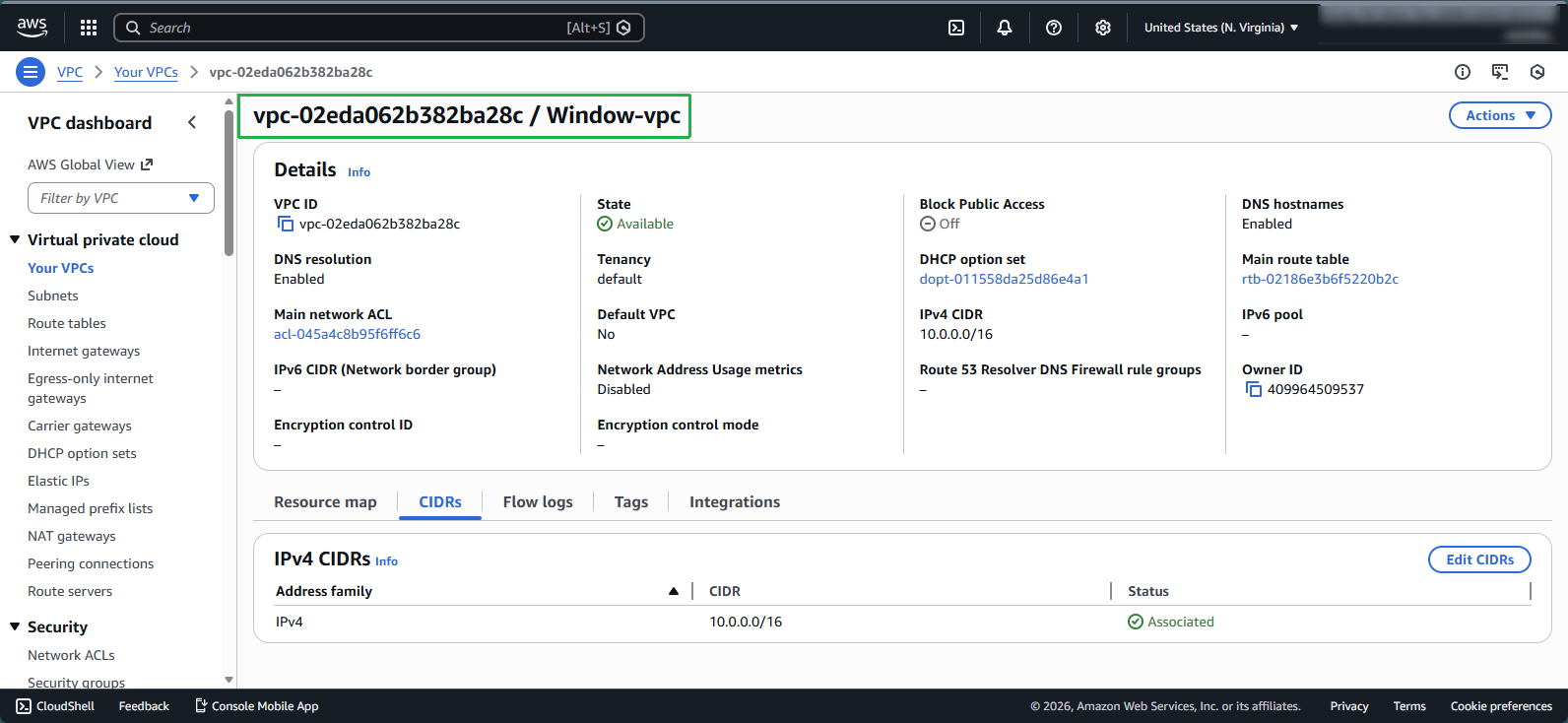Go to Your VPCs breadcrumb
The image size is (1568, 723).
(146, 72)
